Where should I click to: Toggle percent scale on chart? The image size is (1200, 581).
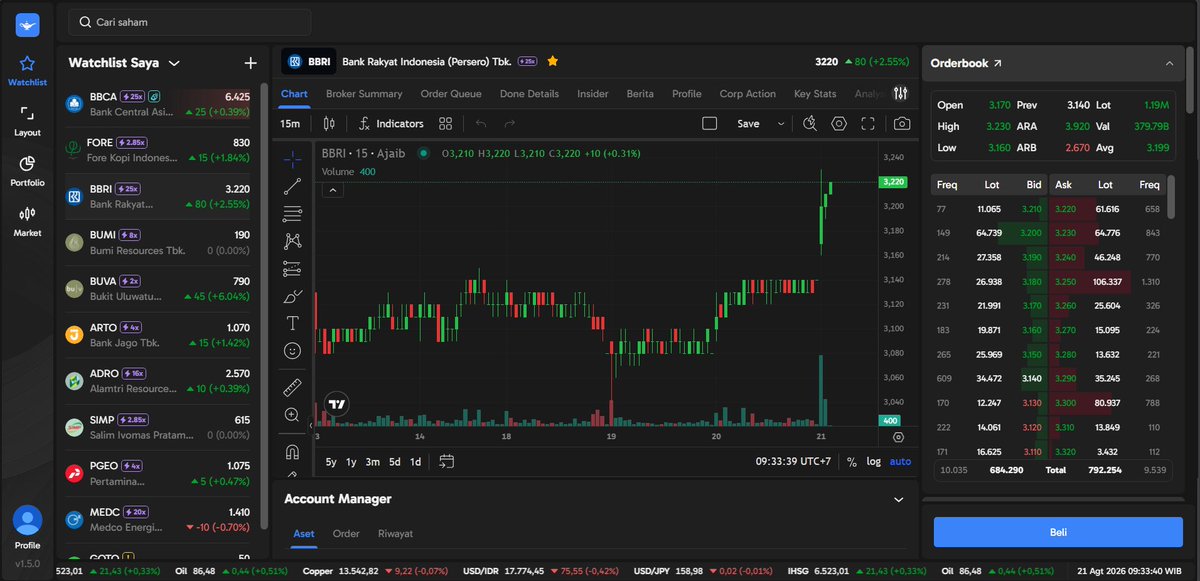click(852, 462)
